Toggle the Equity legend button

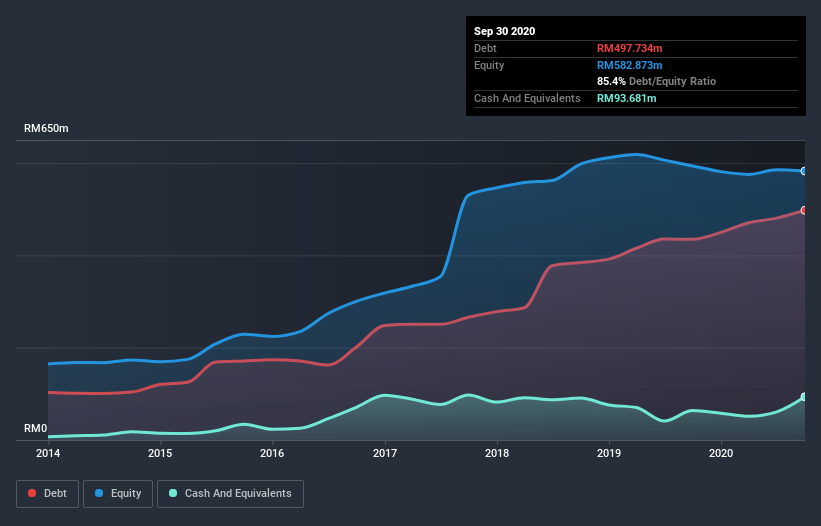pos(118,494)
